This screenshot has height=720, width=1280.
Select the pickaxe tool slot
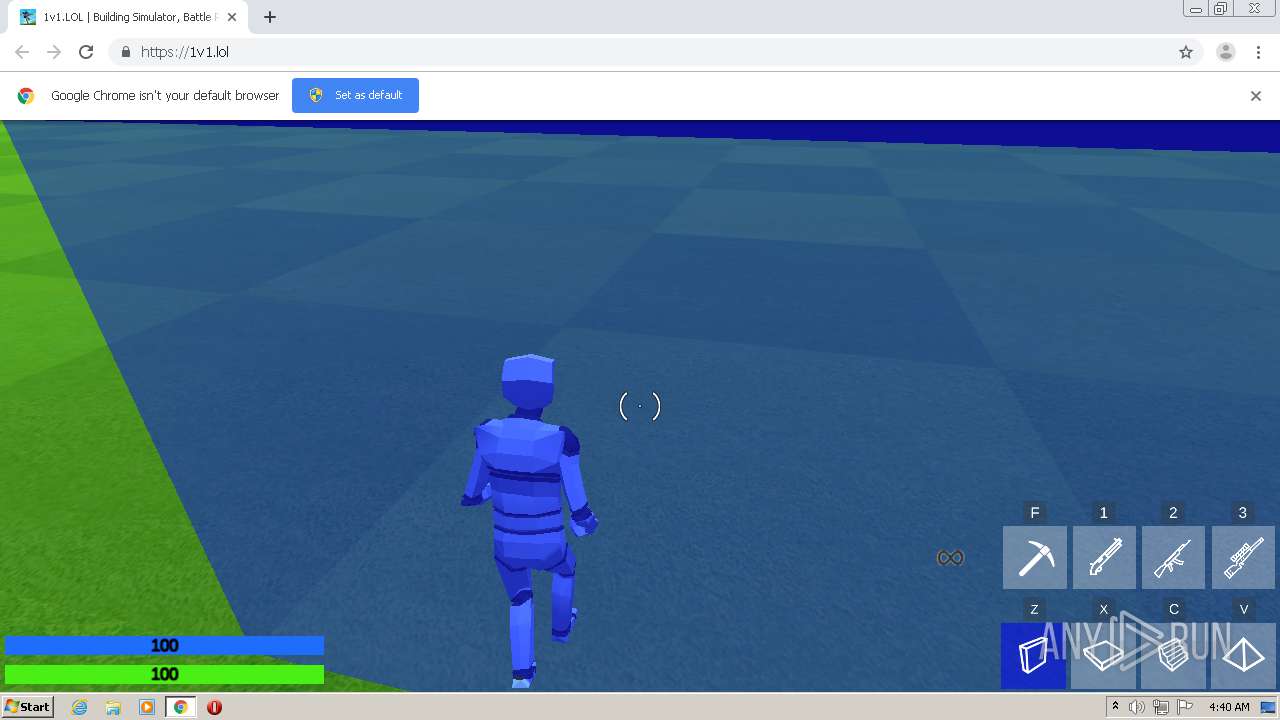[1035, 558]
